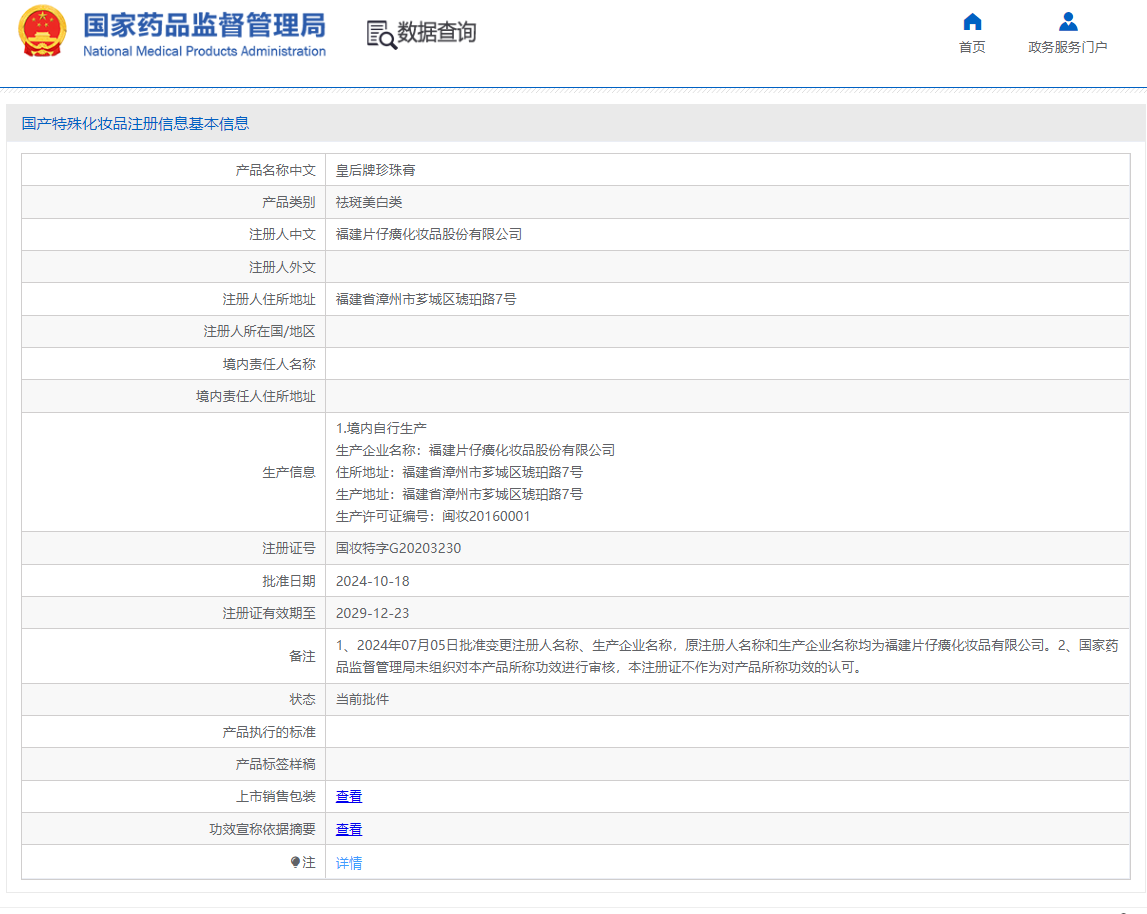The image size is (1147, 914).
Task: Click the 数据查询 magnifier document icon
Action: click(381, 34)
